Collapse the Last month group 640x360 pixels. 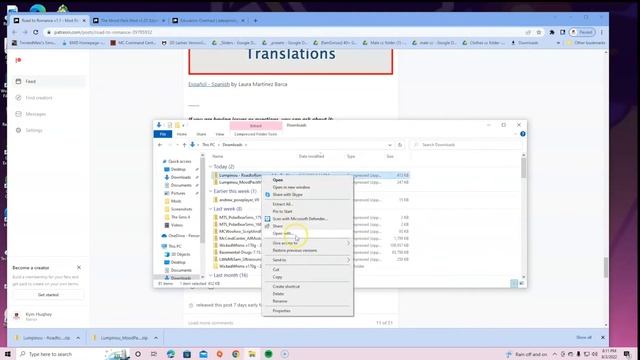pyautogui.click(x=211, y=276)
